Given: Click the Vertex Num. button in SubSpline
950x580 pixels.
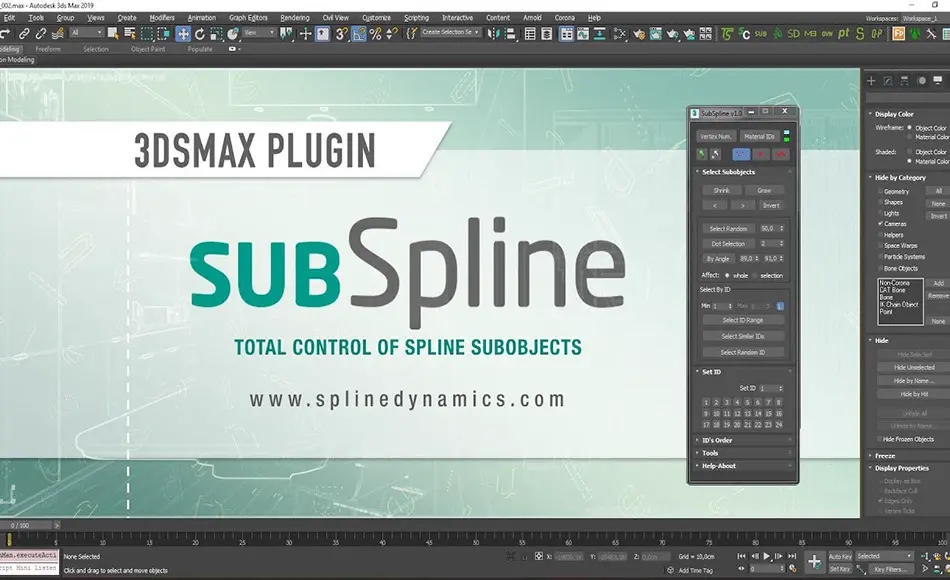Looking at the screenshot, I should pyautogui.click(x=715, y=133).
